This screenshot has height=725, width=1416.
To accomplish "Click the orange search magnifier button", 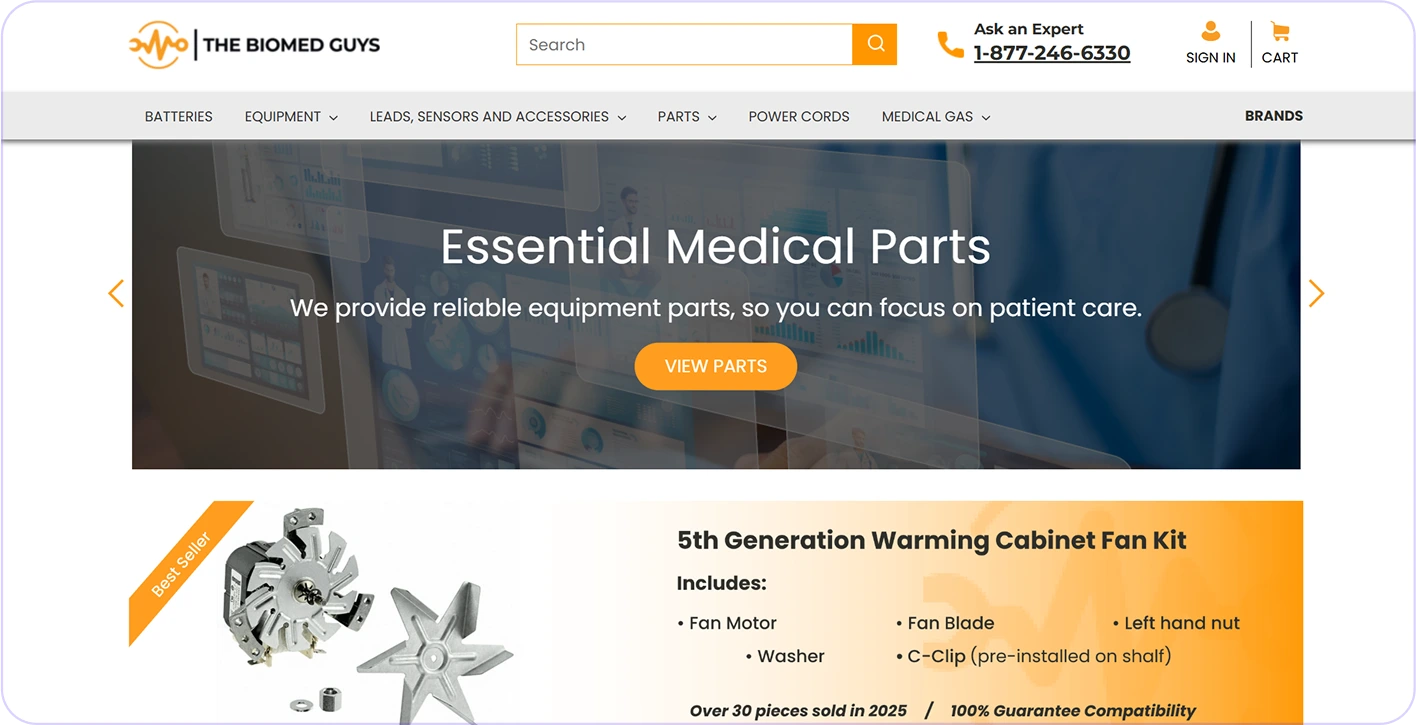I will pyautogui.click(x=875, y=44).
